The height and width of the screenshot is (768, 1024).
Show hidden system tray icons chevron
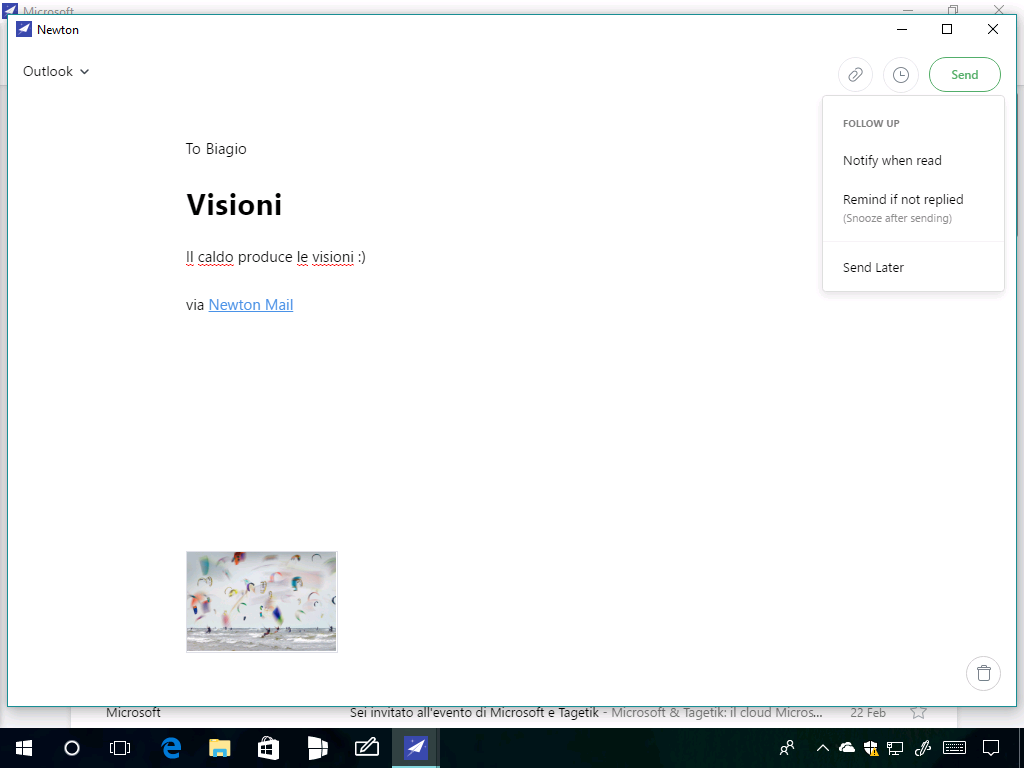coord(823,748)
